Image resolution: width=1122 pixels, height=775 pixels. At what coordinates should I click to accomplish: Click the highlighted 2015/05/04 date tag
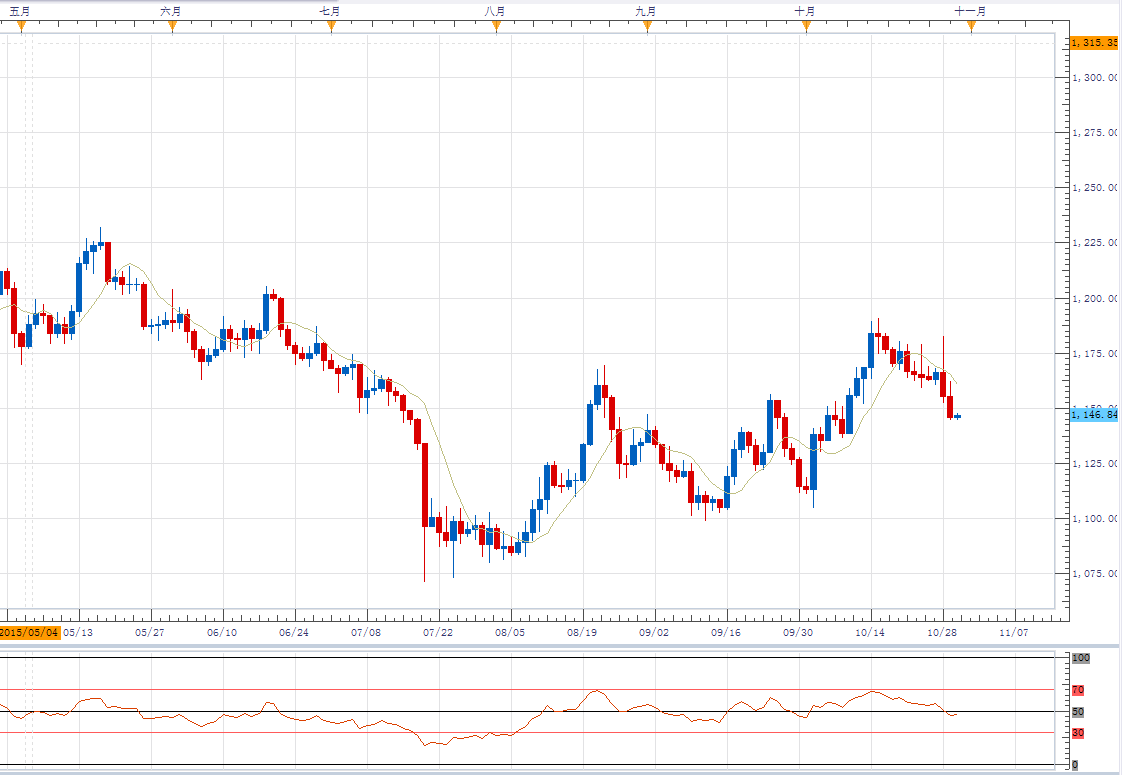click(29, 633)
